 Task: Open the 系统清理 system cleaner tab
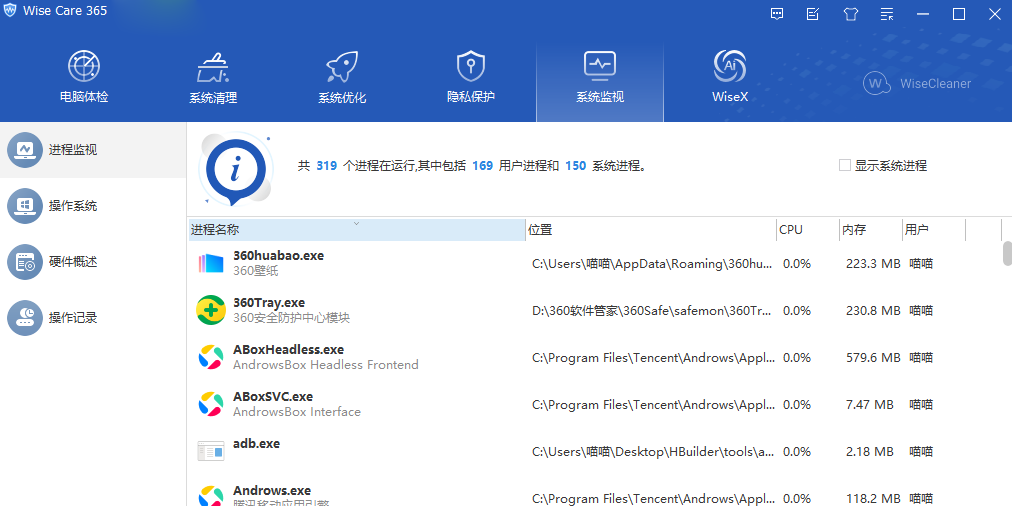(213, 78)
